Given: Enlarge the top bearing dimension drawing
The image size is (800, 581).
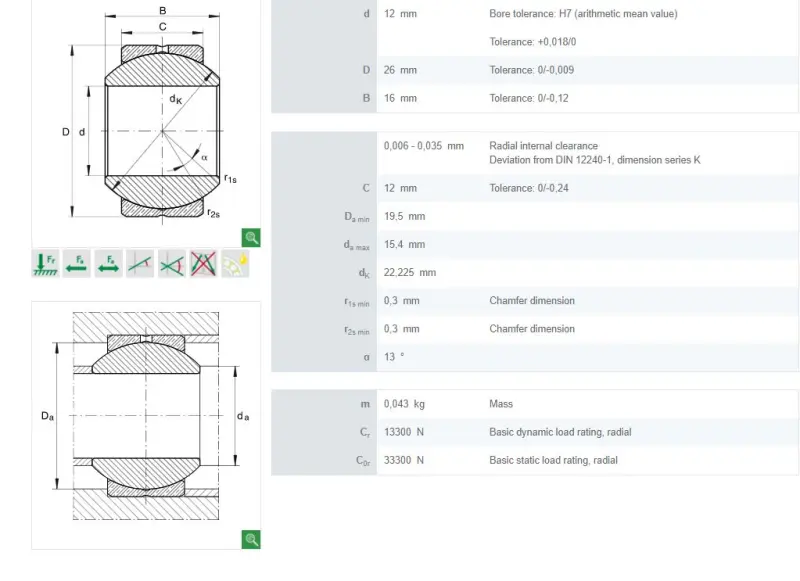Looking at the screenshot, I should [x=251, y=238].
